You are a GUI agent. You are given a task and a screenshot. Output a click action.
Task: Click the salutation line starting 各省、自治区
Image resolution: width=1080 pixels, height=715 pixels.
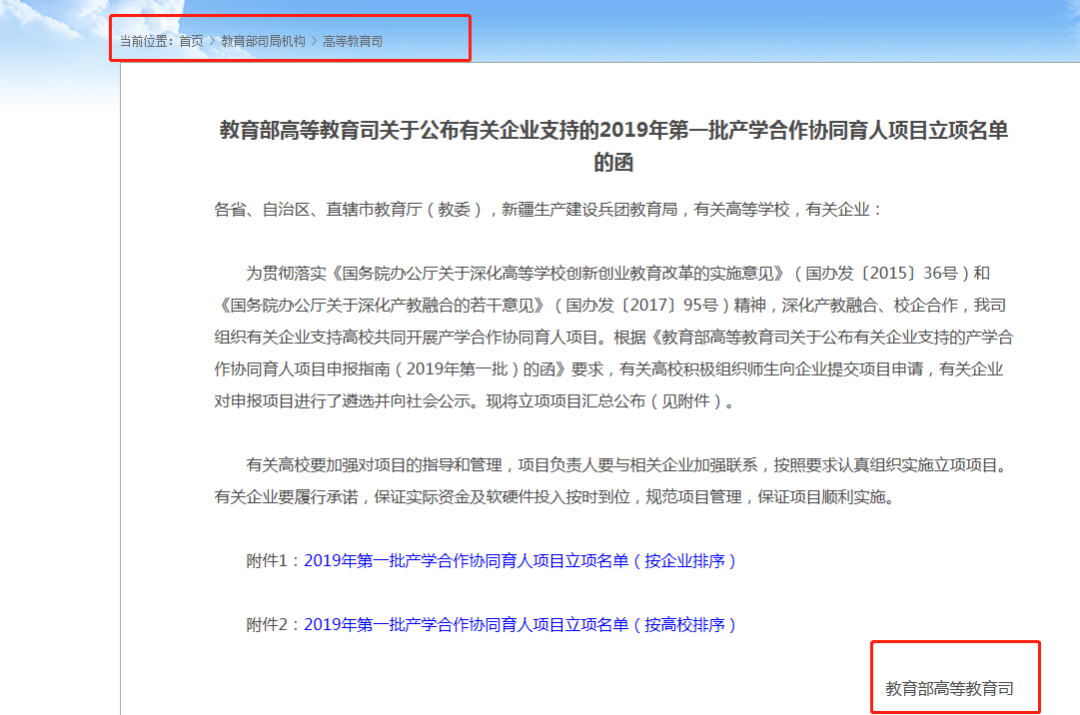coord(548,209)
